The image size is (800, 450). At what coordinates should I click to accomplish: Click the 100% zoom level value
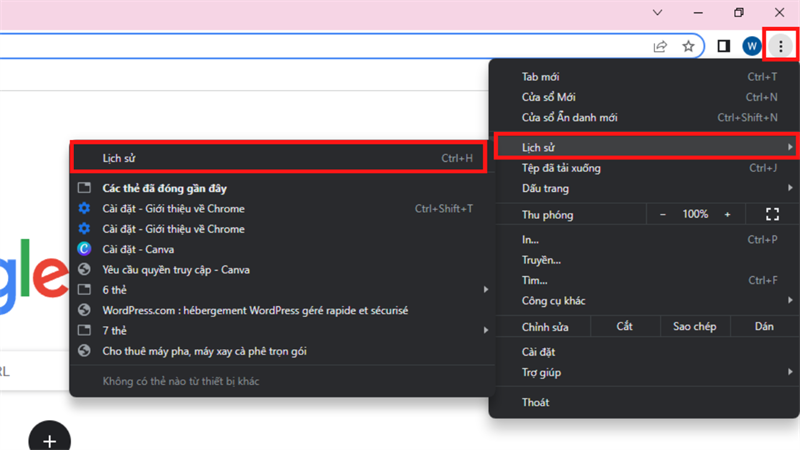(x=695, y=214)
